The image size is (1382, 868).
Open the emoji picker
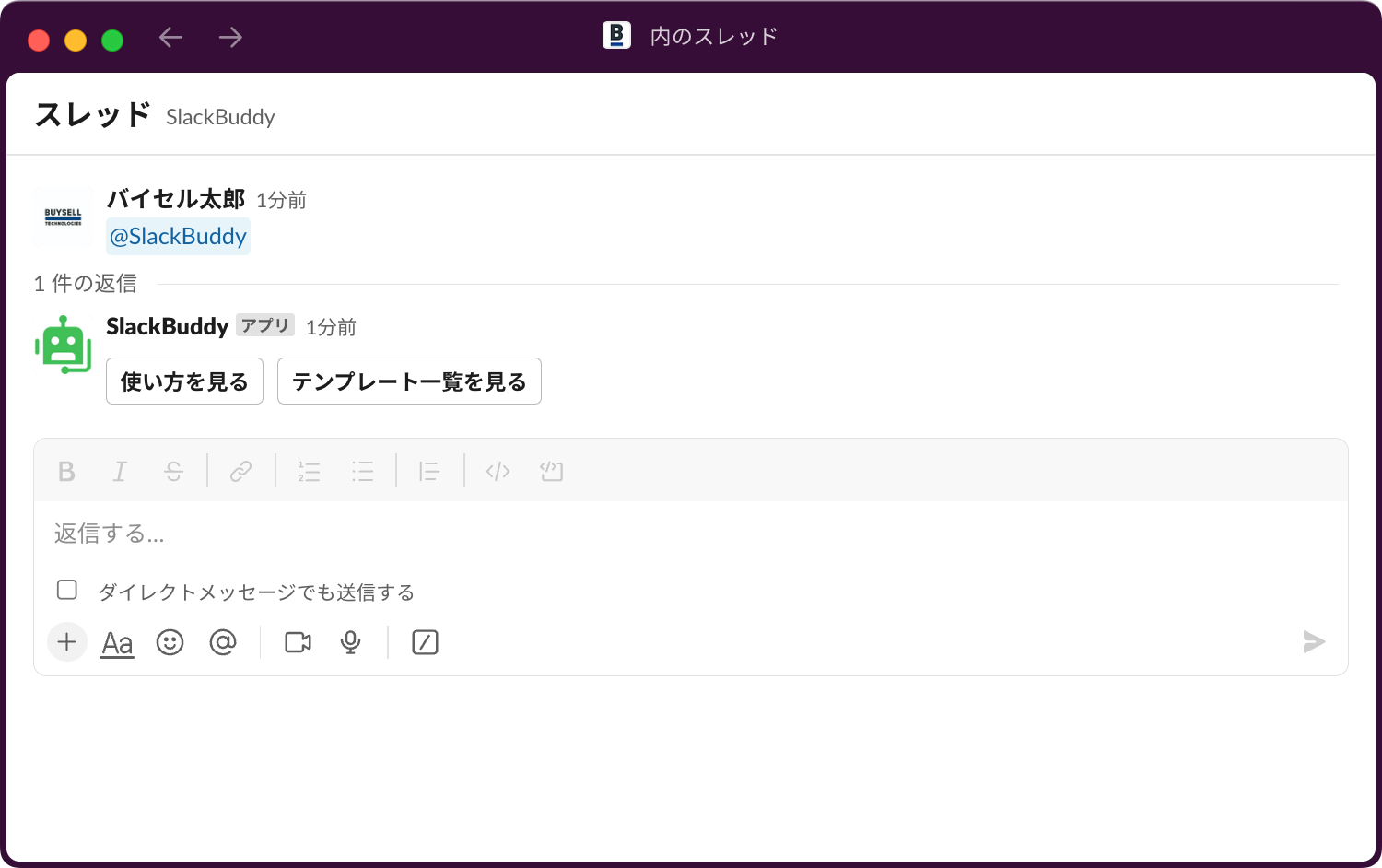(170, 642)
